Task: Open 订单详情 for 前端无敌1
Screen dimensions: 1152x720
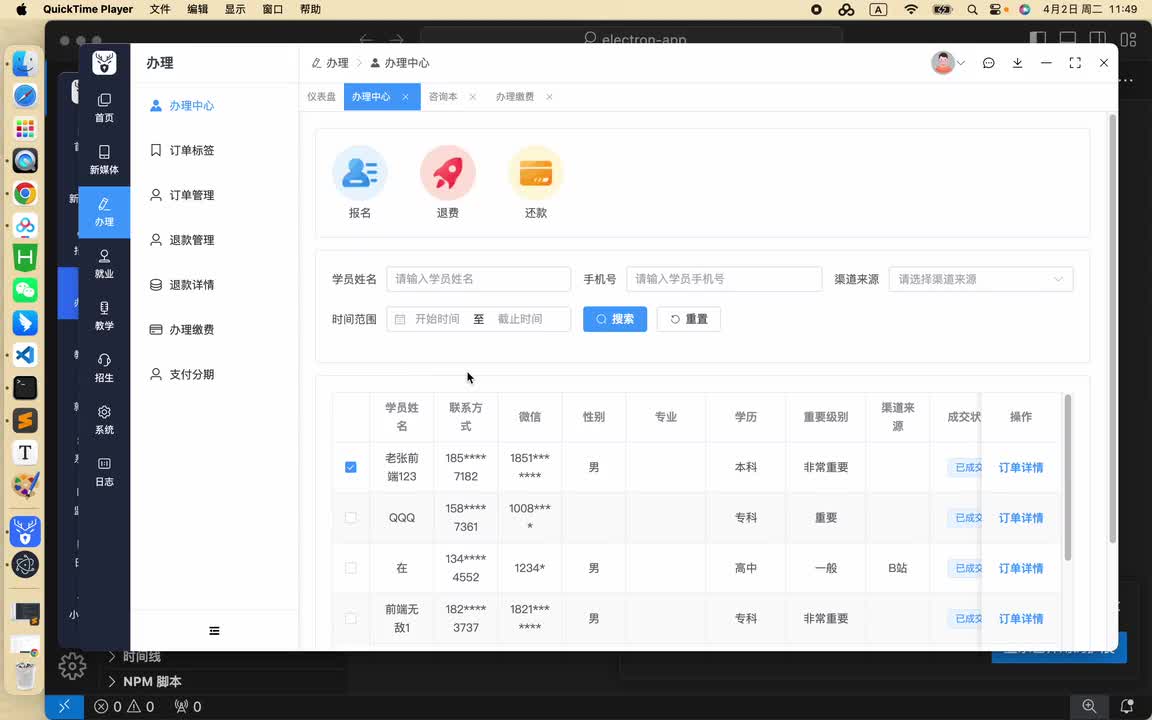Action: coord(1020,619)
